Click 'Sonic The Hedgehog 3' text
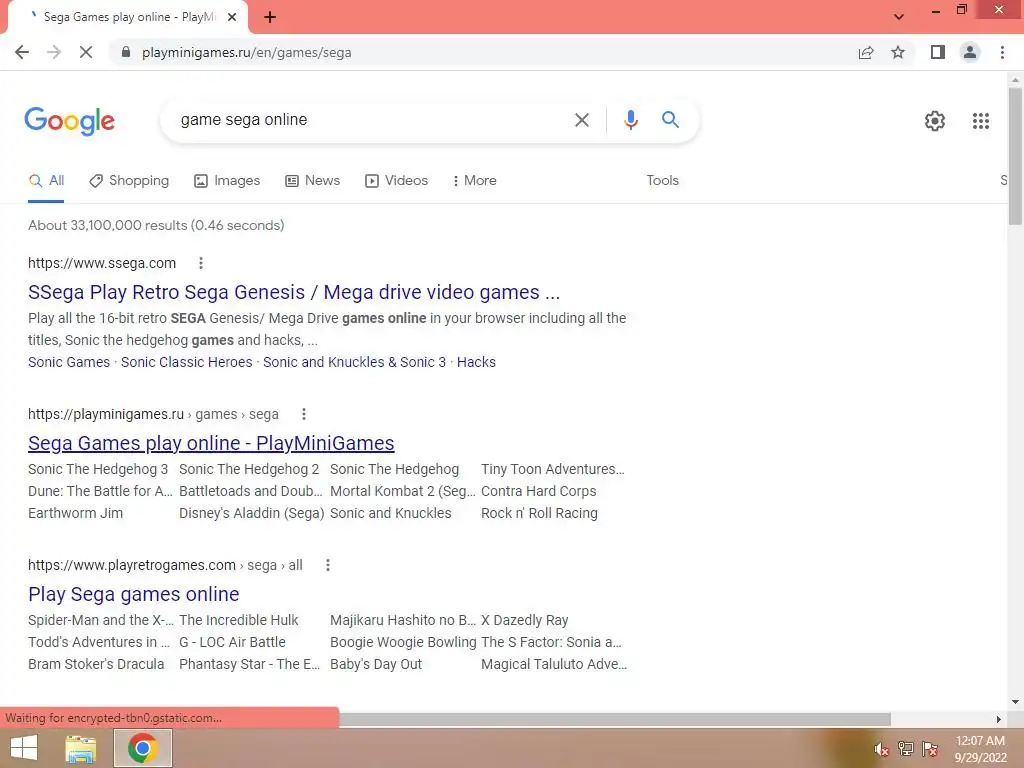Image resolution: width=1024 pixels, height=768 pixels. click(x=98, y=469)
